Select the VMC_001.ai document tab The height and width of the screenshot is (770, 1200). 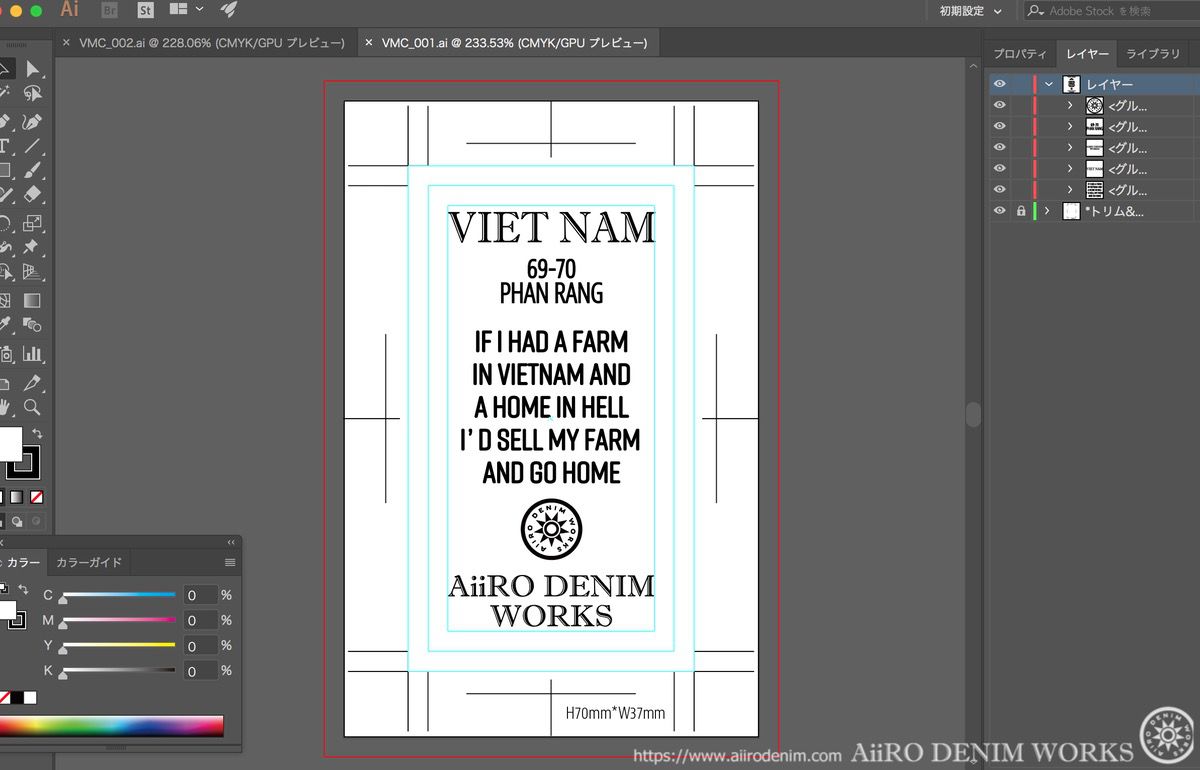pos(514,43)
